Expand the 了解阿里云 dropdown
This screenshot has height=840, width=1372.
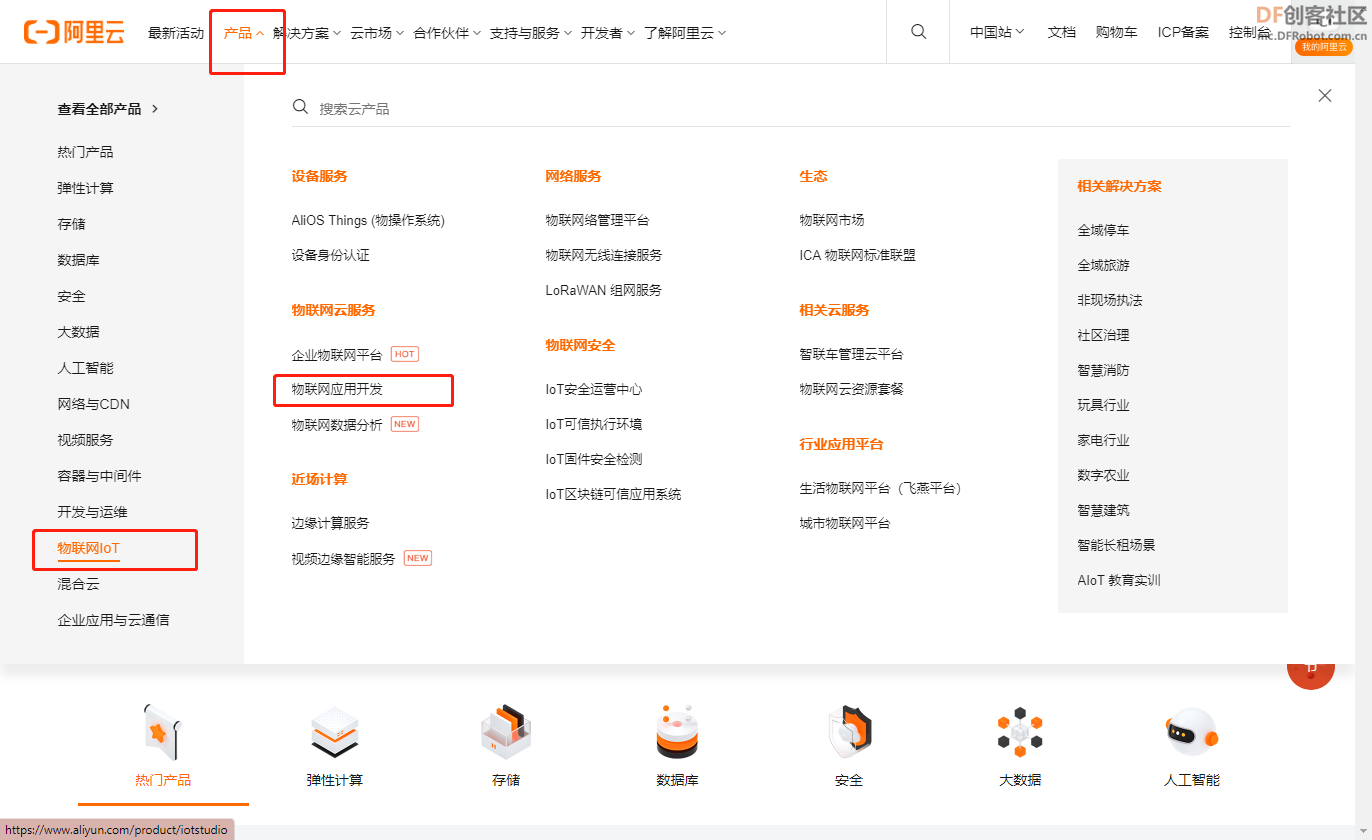[x=685, y=33]
